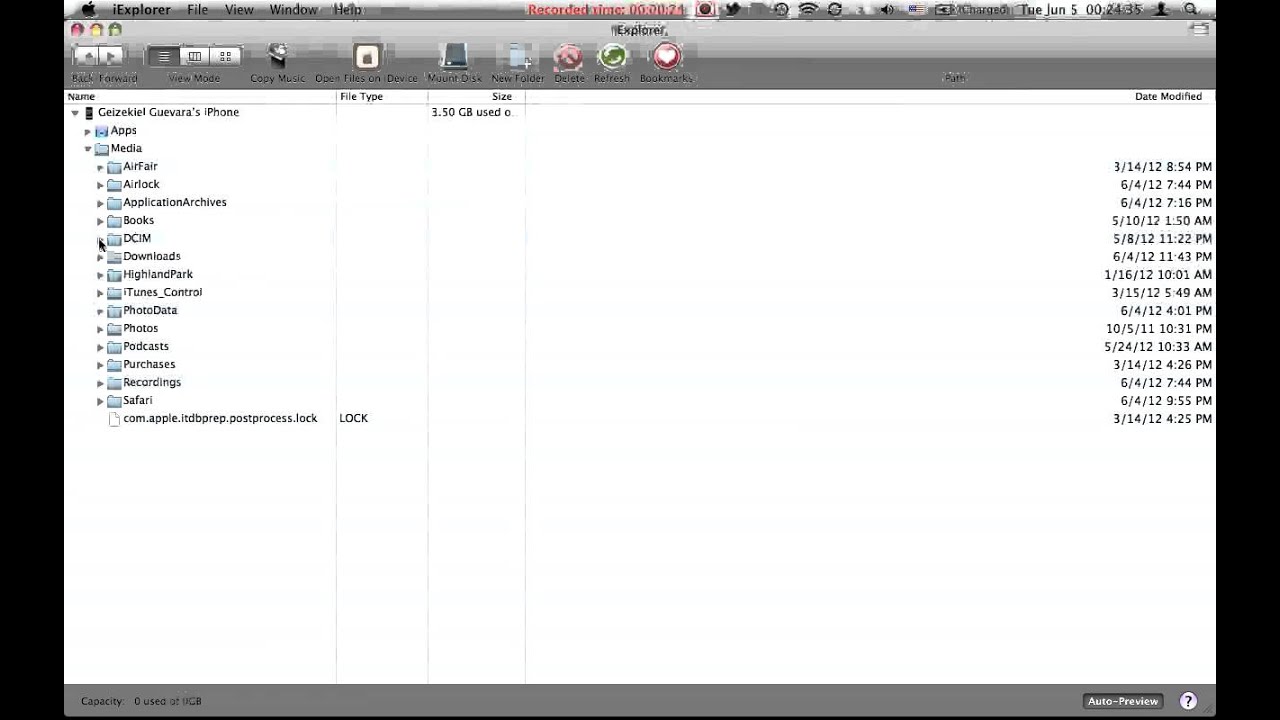1280x720 pixels.
Task: Click the Copy Music toolbar icon
Action: [277, 56]
